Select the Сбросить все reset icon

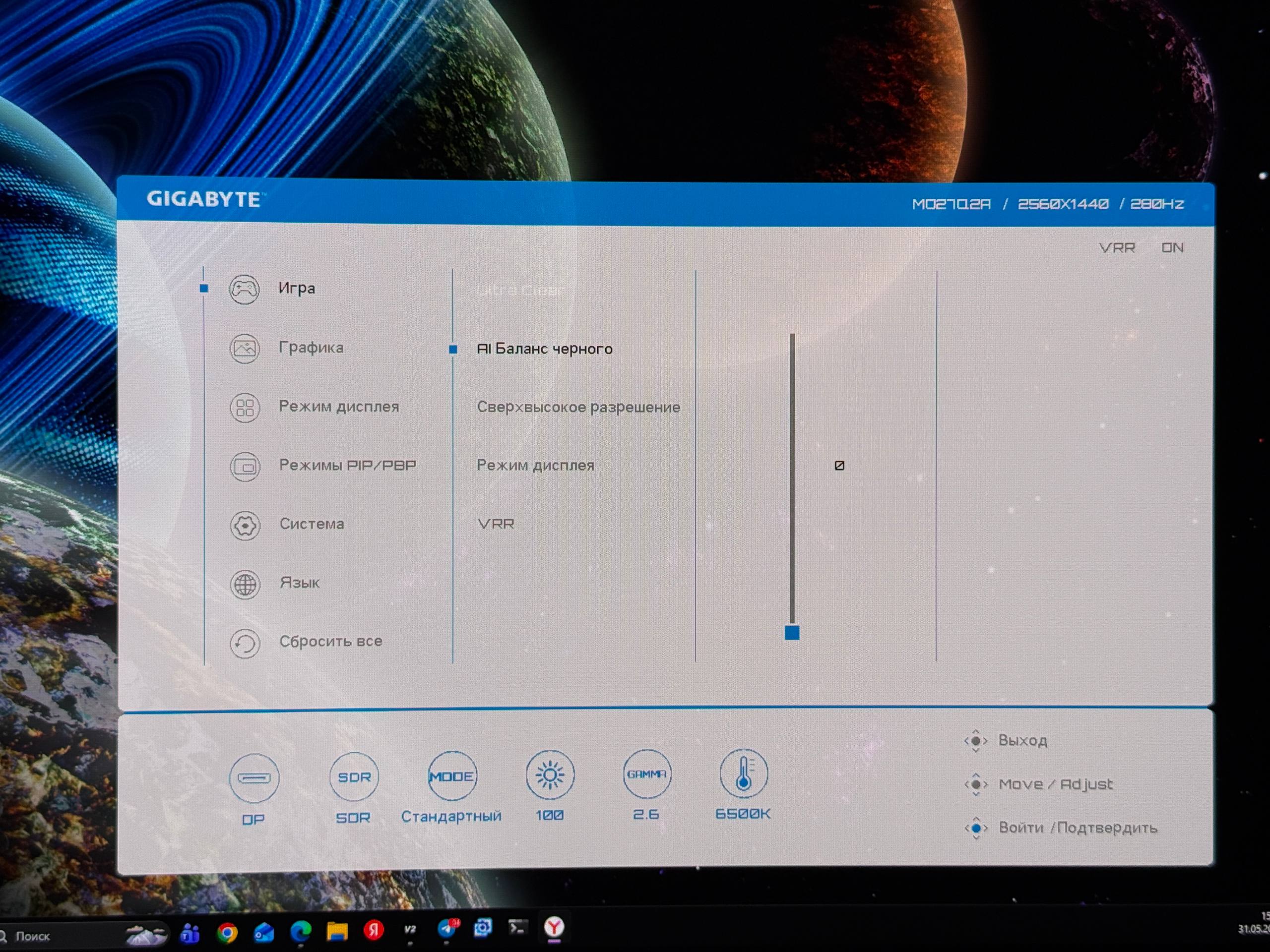[245, 643]
